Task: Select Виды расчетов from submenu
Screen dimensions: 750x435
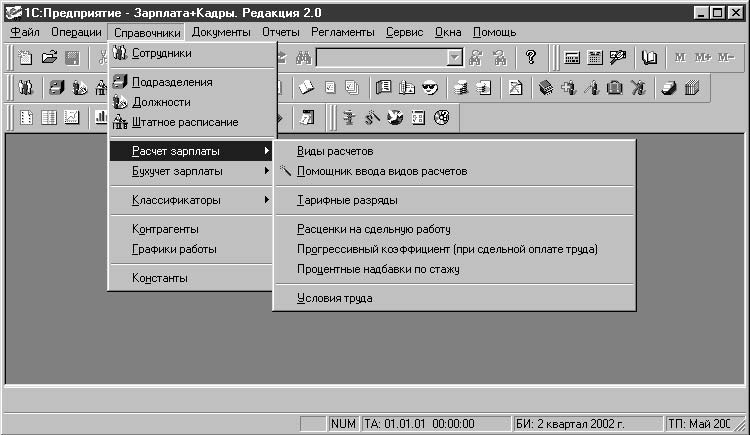Action: tap(335, 151)
